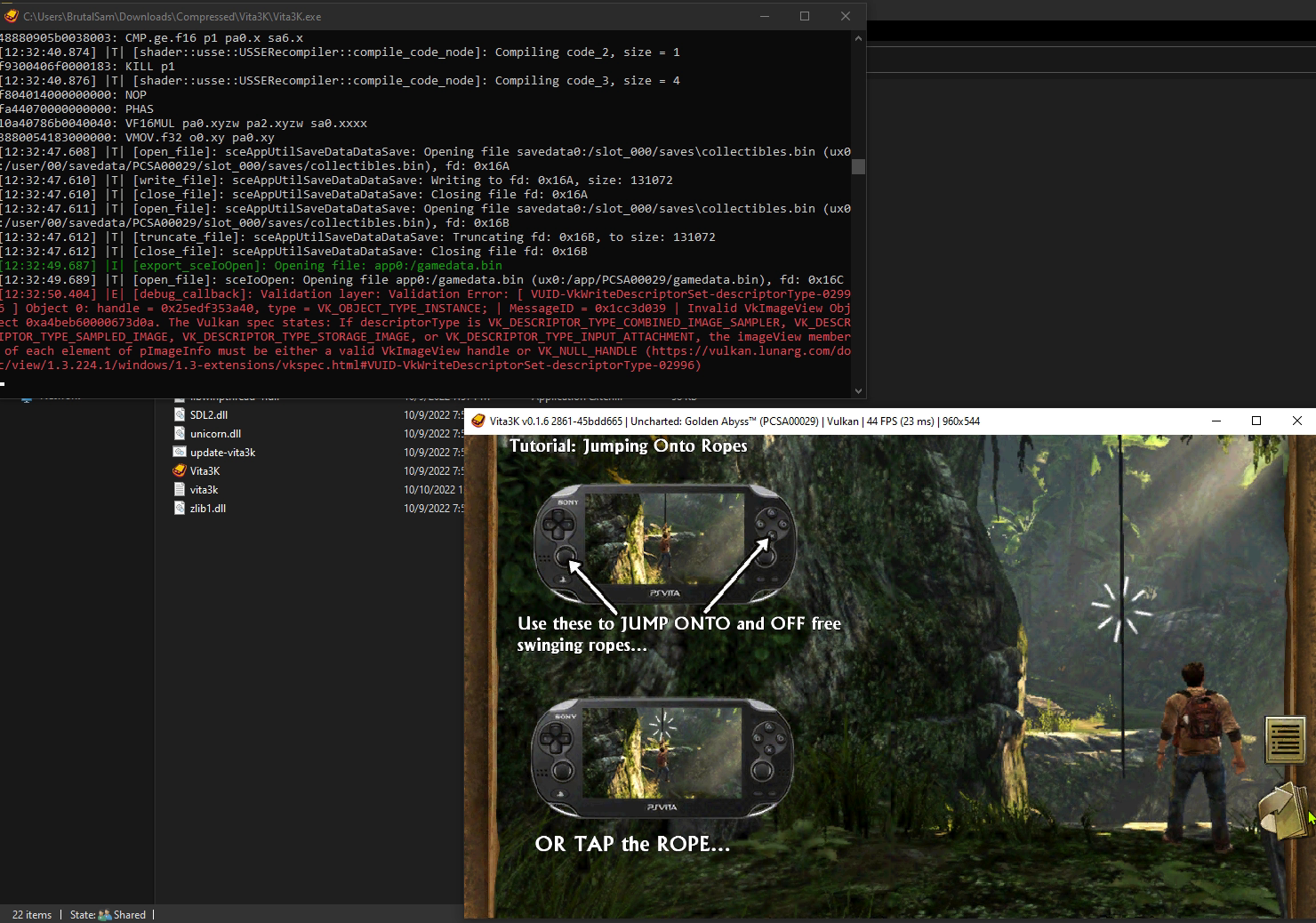Click the Shared state icon in status bar
1316x923 pixels.
coord(104,914)
